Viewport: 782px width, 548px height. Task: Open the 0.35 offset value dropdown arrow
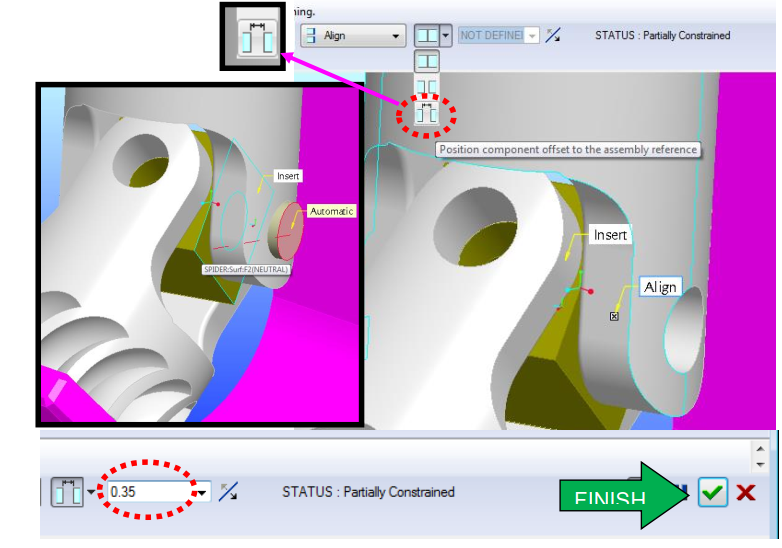point(203,492)
